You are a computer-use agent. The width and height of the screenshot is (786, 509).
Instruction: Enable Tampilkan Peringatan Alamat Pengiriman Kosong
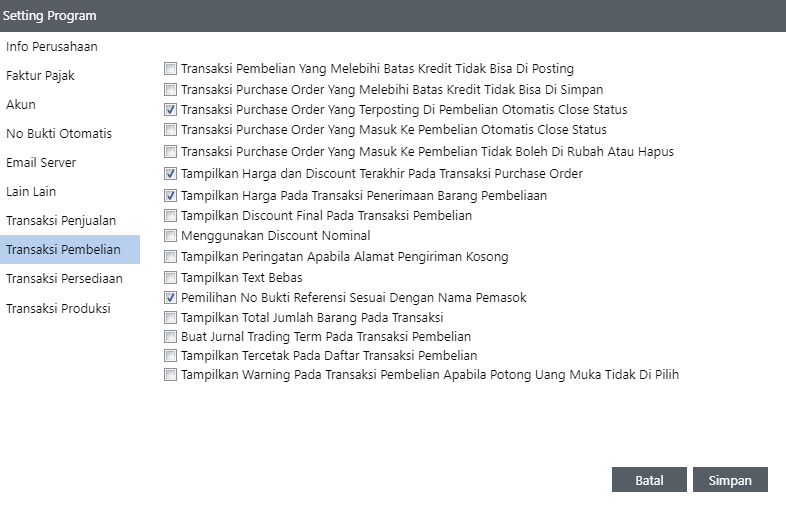(171, 257)
